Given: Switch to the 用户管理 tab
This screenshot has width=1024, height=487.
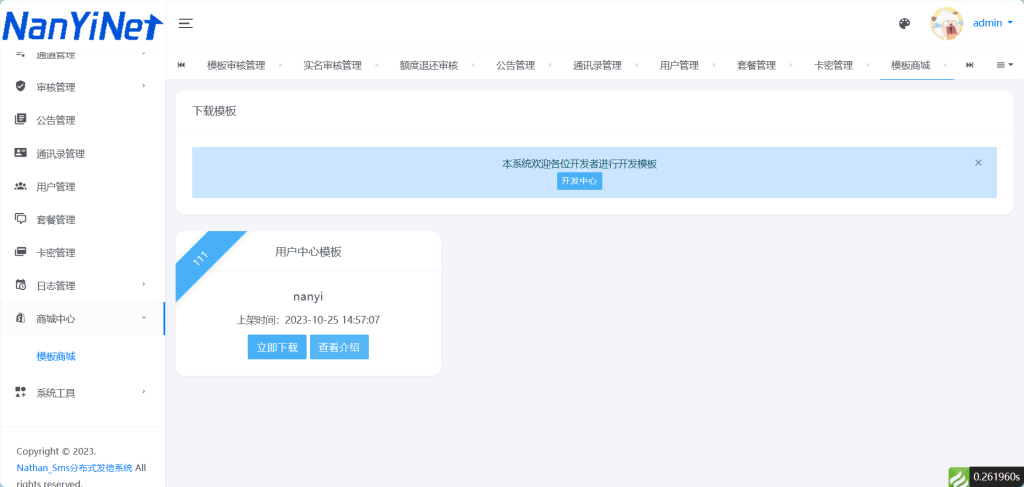Looking at the screenshot, I should pyautogui.click(x=679, y=65).
